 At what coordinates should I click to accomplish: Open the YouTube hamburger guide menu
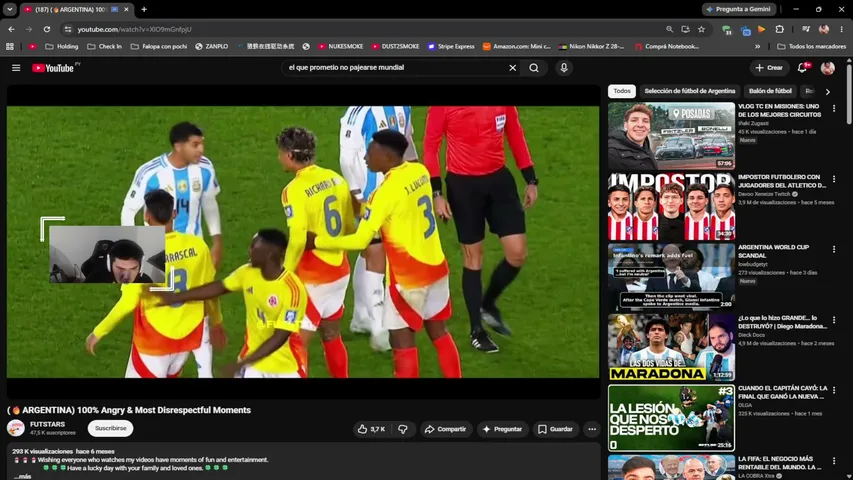[16, 68]
